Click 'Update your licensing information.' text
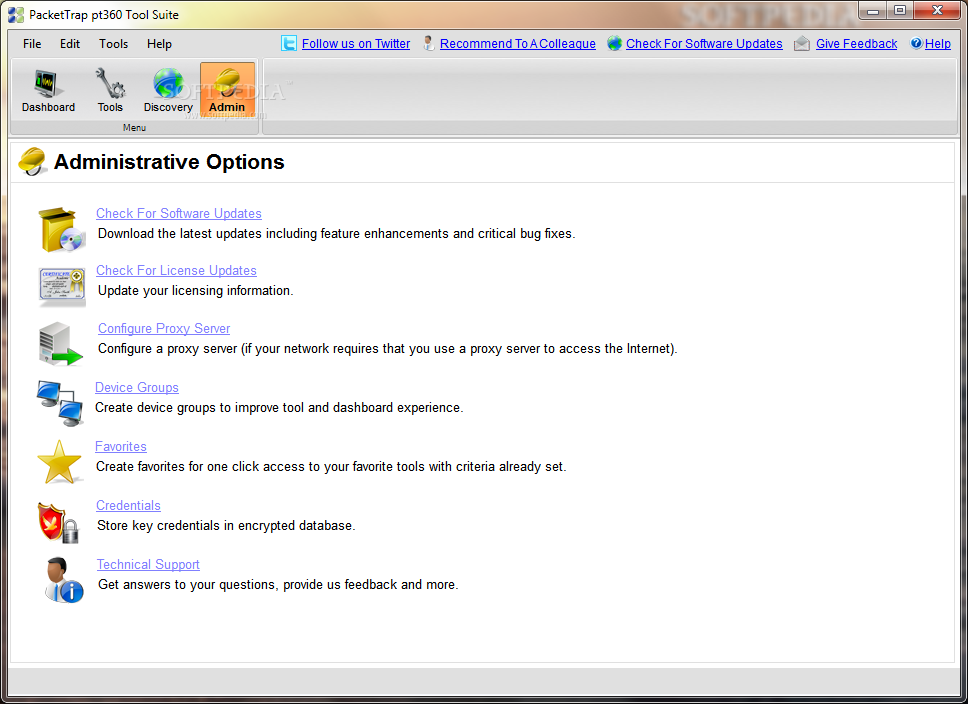The height and width of the screenshot is (704, 968). click(195, 291)
